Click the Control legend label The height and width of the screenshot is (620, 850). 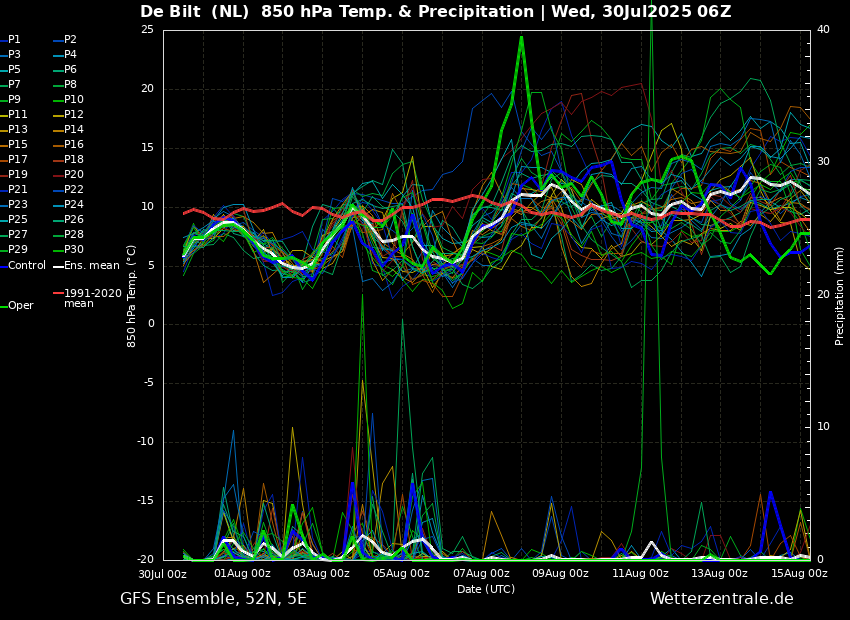[x=27, y=266]
